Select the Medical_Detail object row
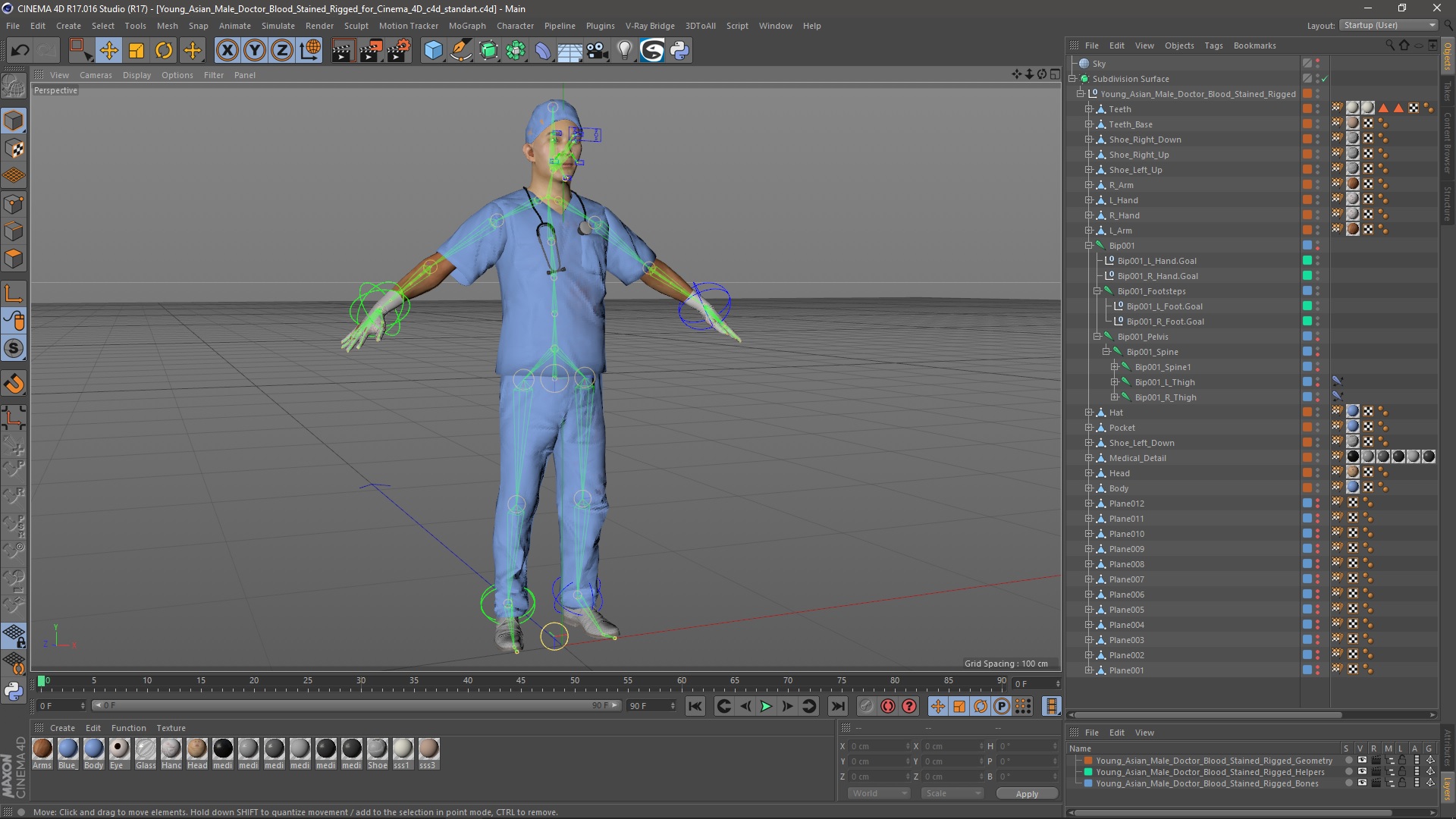 pos(1137,458)
